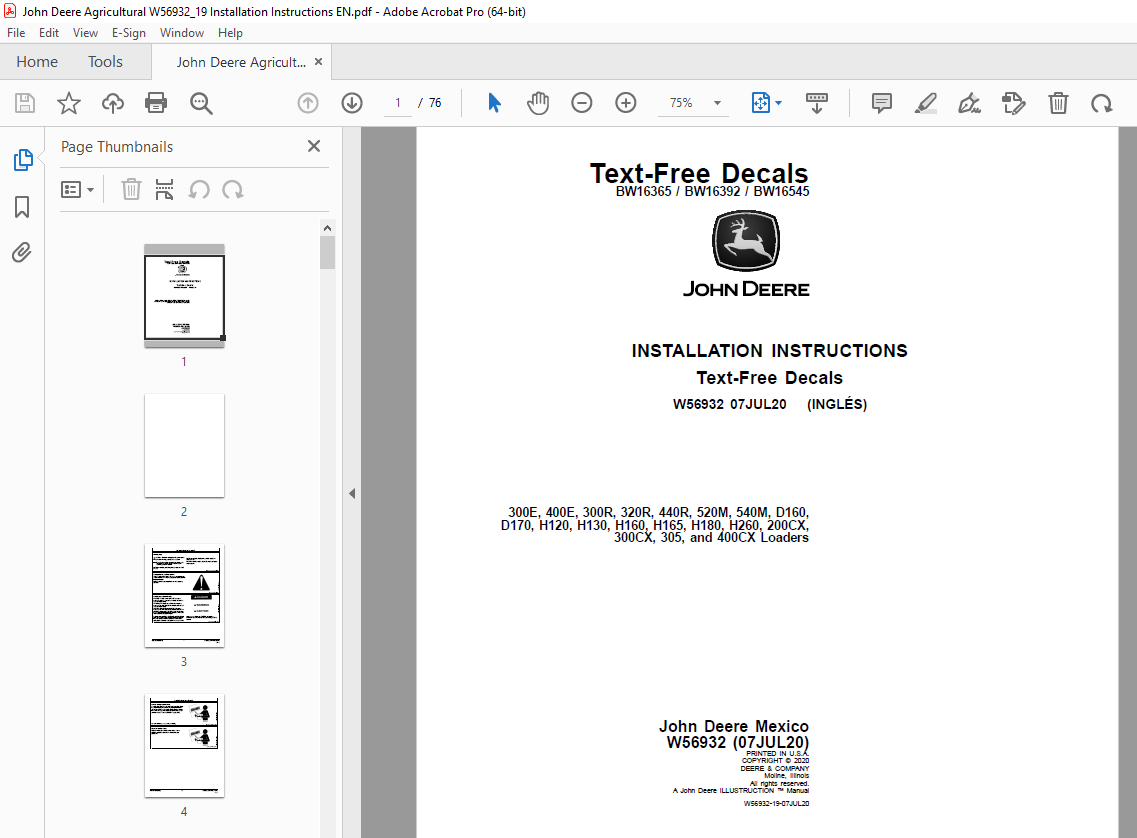Image resolution: width=1137 pixels, height=838 pixels.
Task: Switch to the Home tab
Action: pyautogui.click(x=37, y=62)
